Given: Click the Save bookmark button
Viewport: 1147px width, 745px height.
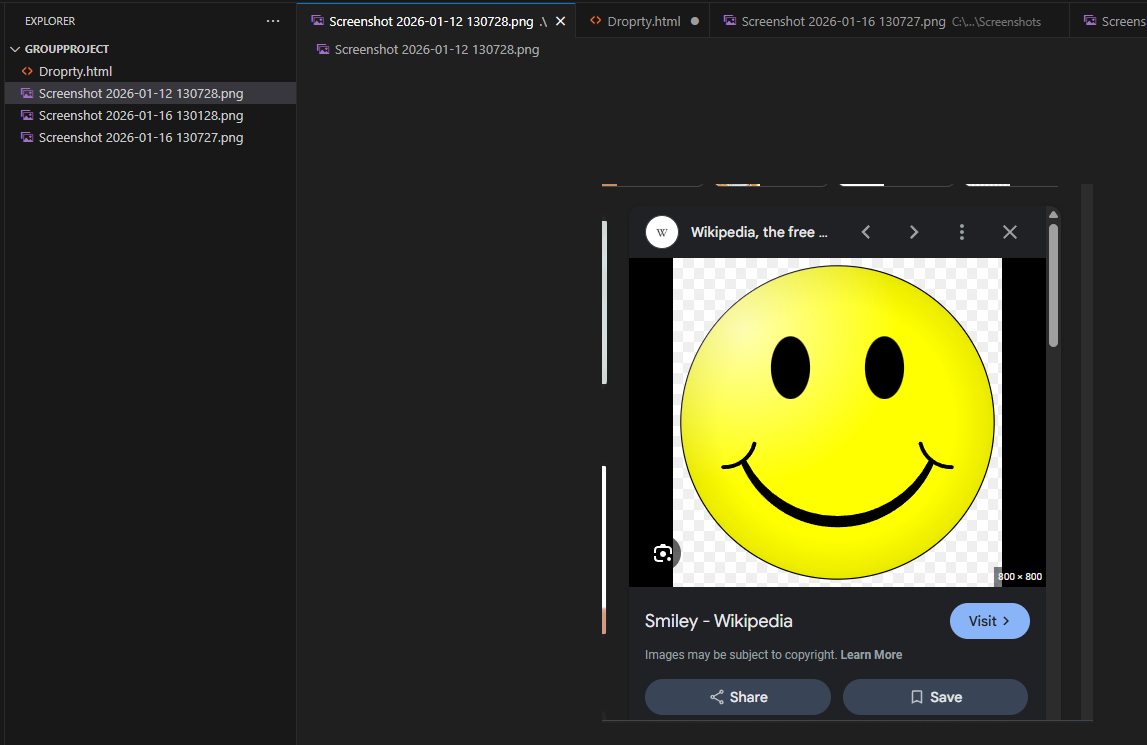Looking at the screenshot, I should coord(935,697).
